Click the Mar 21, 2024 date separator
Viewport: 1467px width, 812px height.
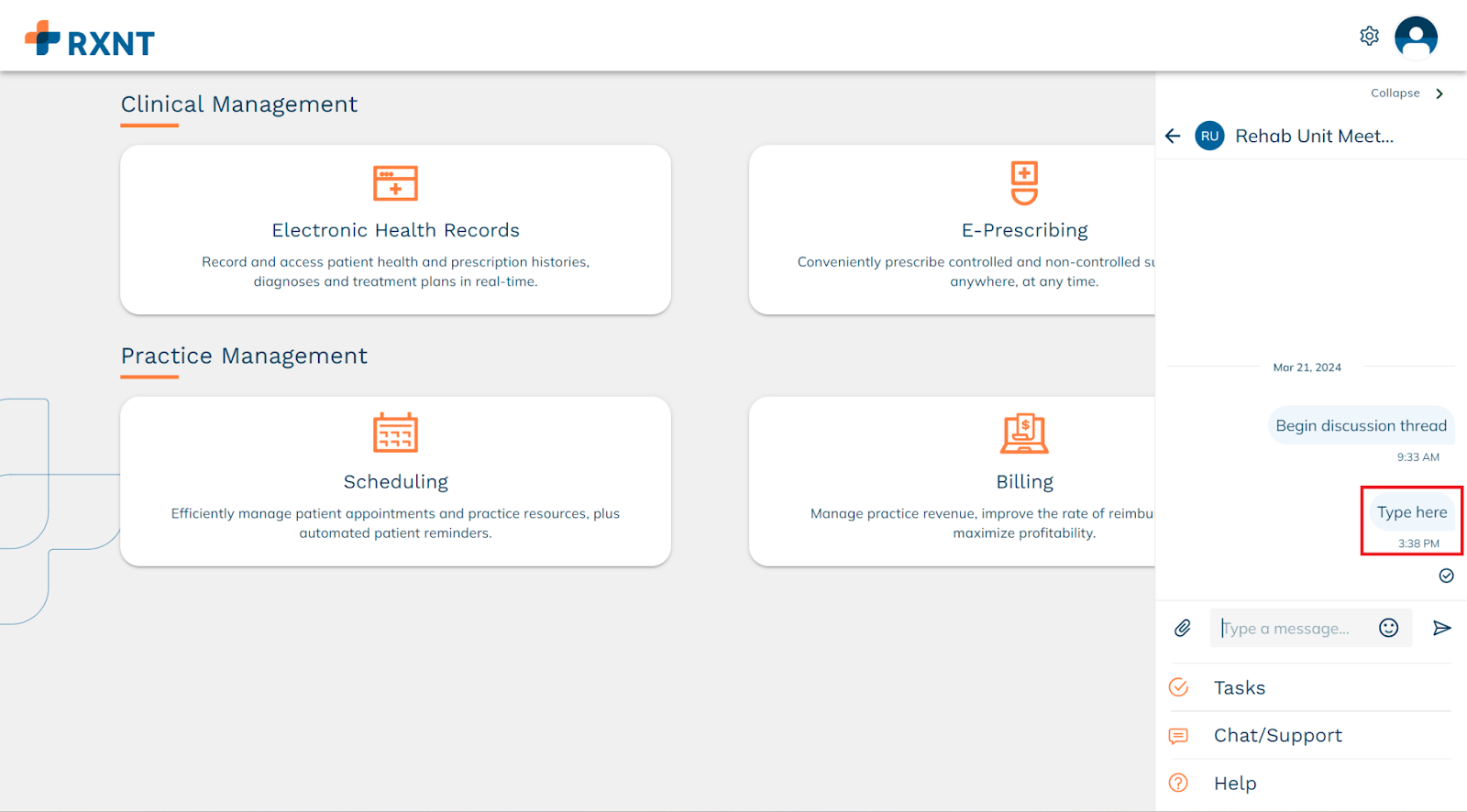point(1307,368)
